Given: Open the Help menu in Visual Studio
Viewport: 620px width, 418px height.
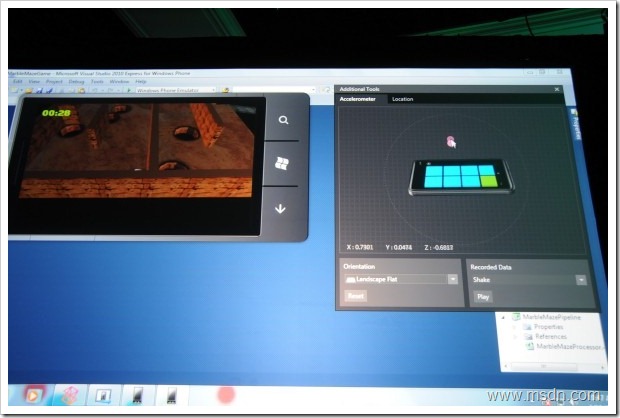Looking at the screenshot, I should point(141,81).
